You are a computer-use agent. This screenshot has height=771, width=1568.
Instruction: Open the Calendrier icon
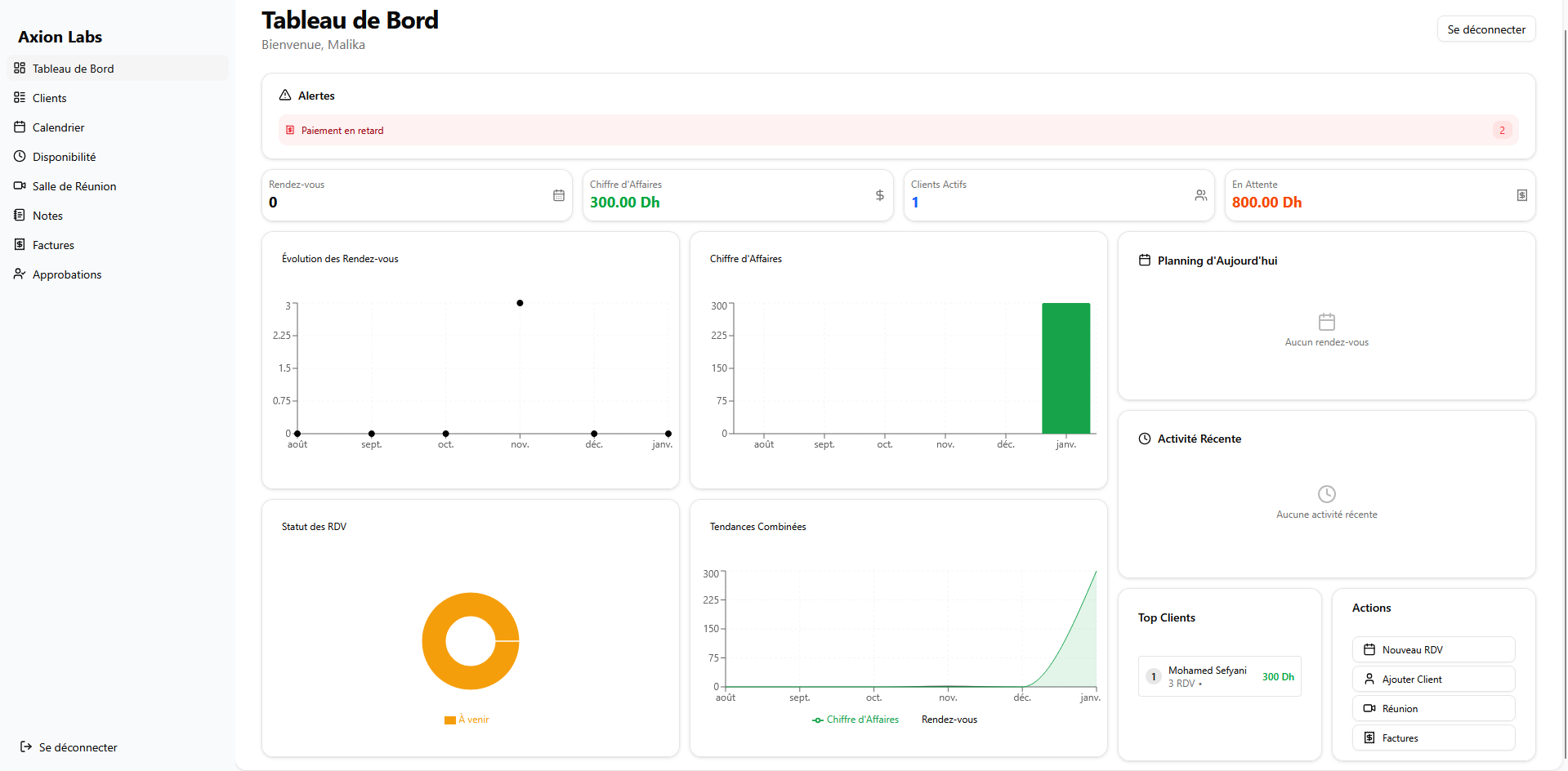19,127
